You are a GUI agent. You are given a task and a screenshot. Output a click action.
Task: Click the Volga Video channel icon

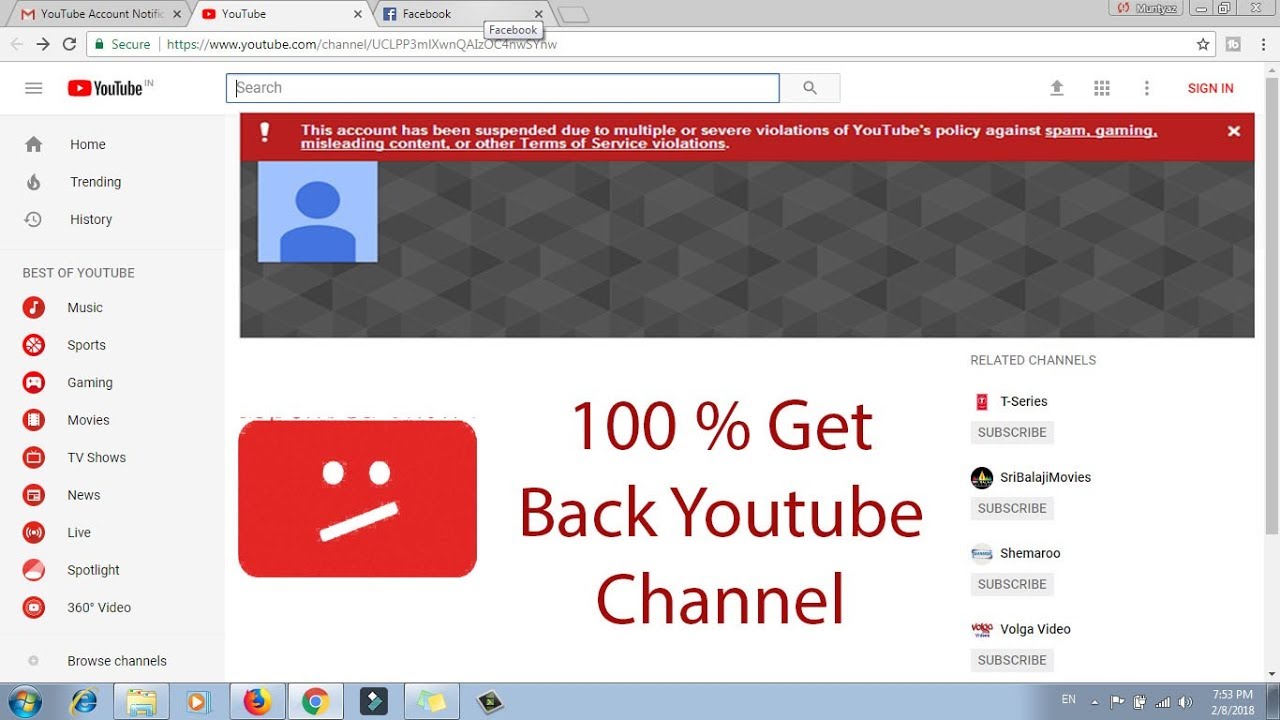pyautogui.click(x=982, y=629)
